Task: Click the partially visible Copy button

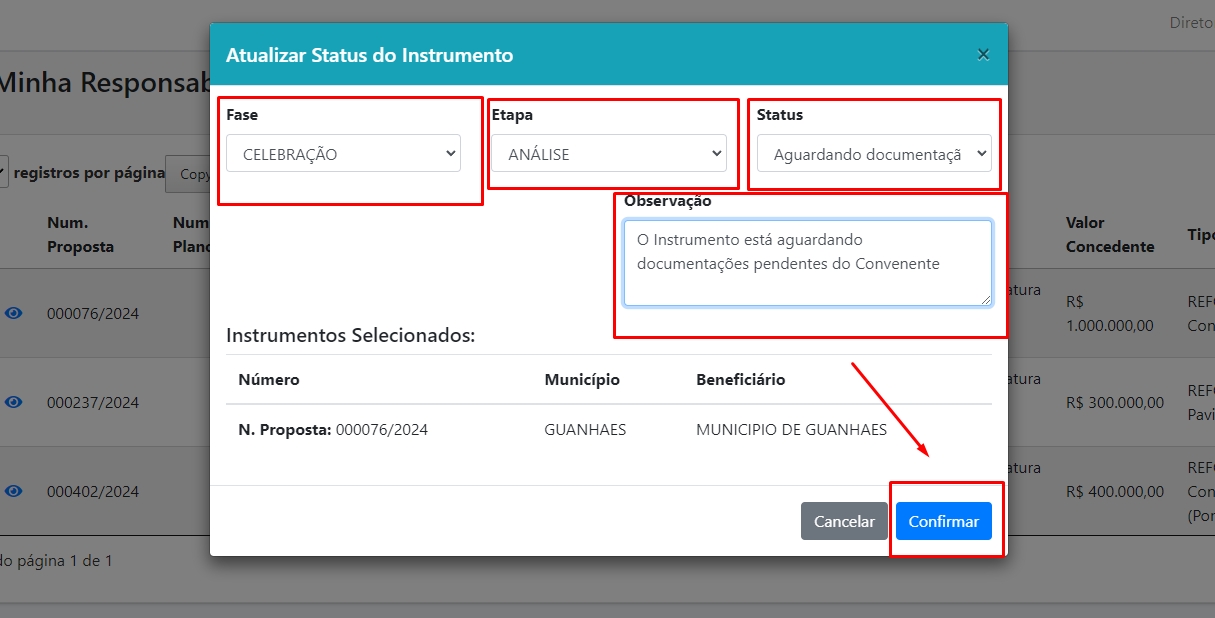Action: click(190, 174)
